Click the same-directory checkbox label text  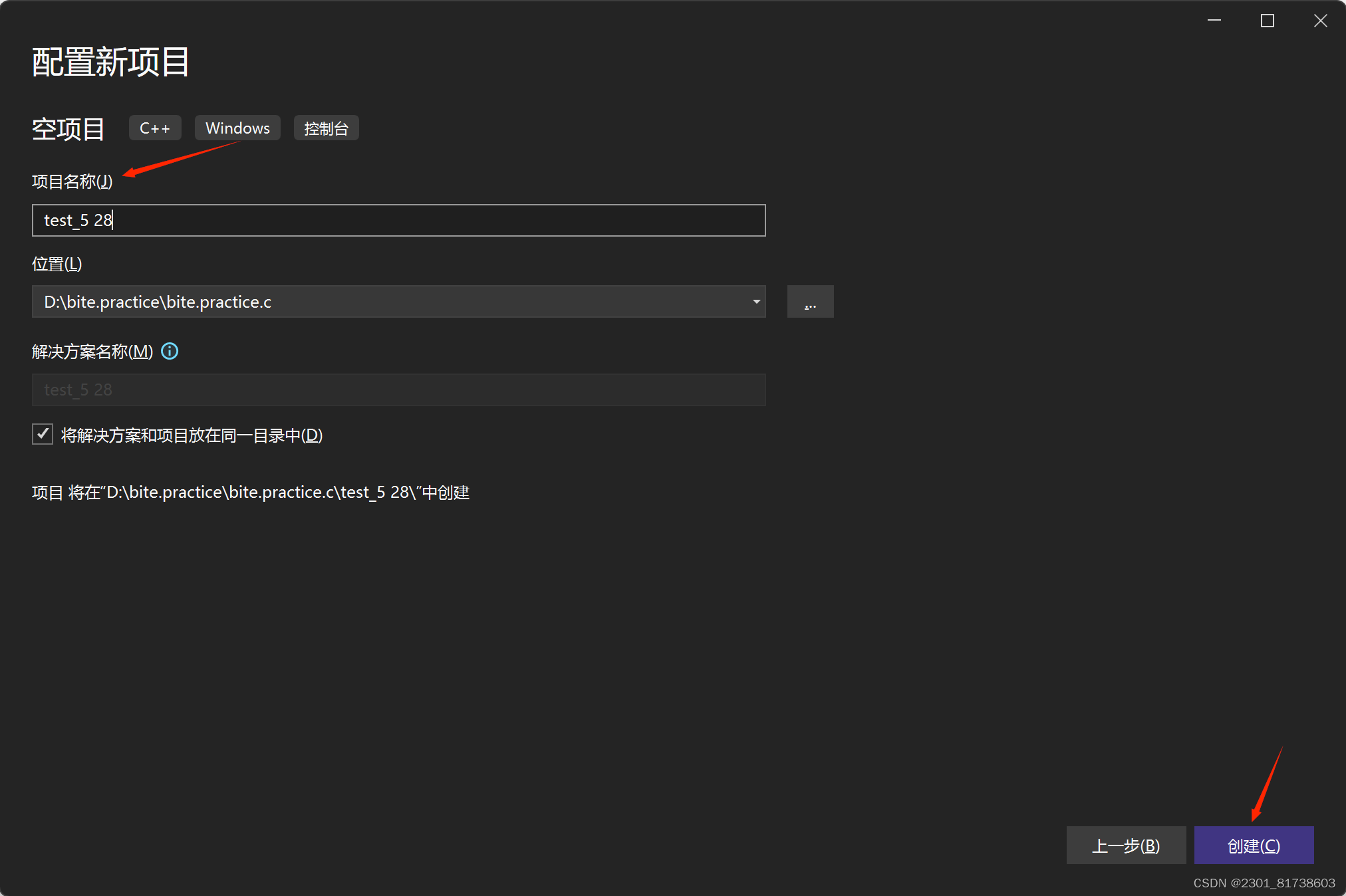pos(192,435)
